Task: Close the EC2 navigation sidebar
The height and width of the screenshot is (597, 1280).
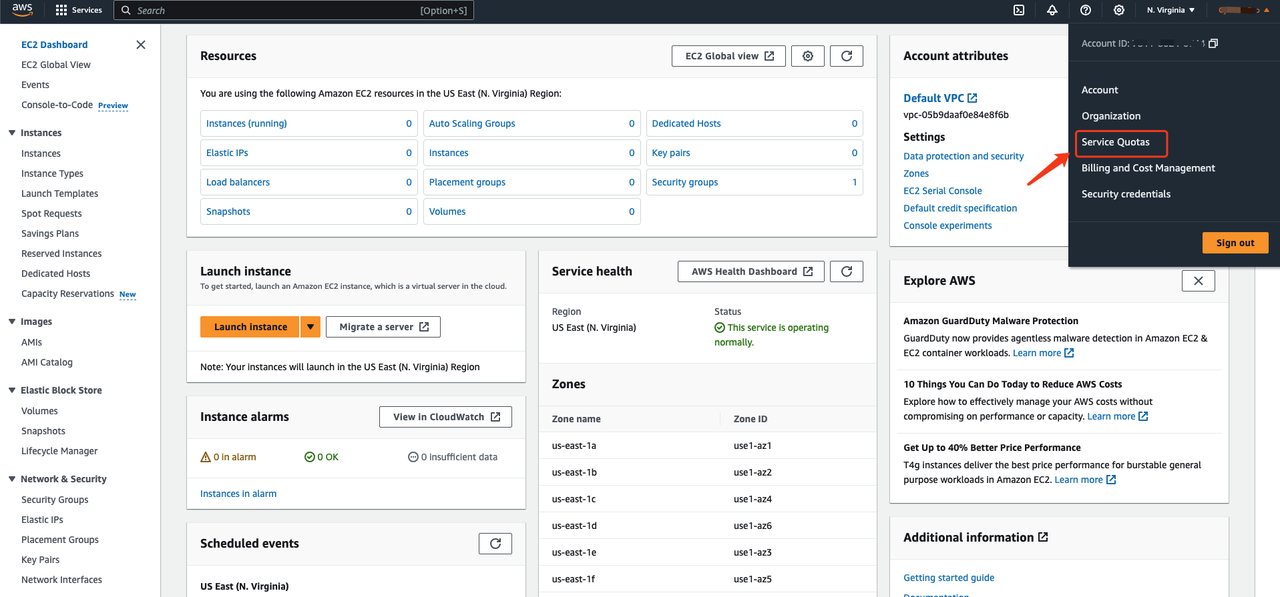Action: 141,44
